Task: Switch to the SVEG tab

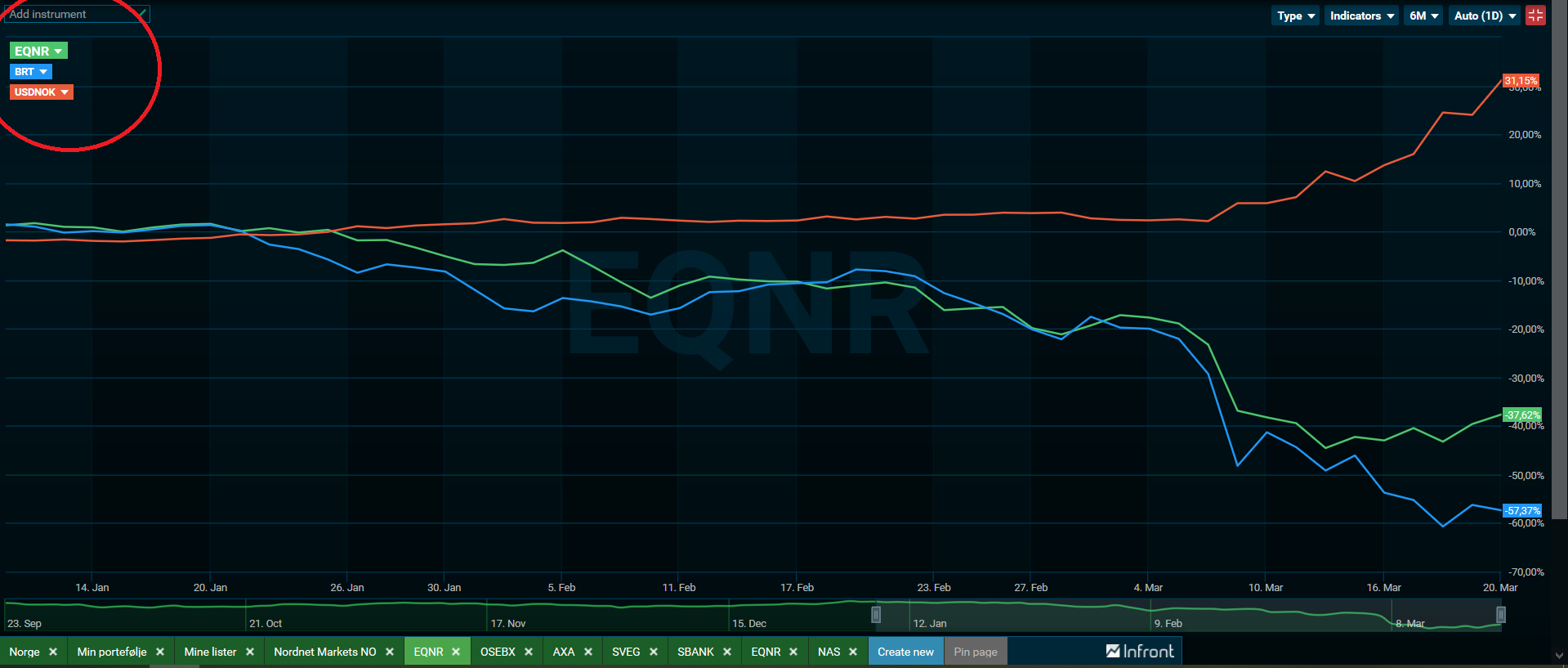Action: (626, 652)
